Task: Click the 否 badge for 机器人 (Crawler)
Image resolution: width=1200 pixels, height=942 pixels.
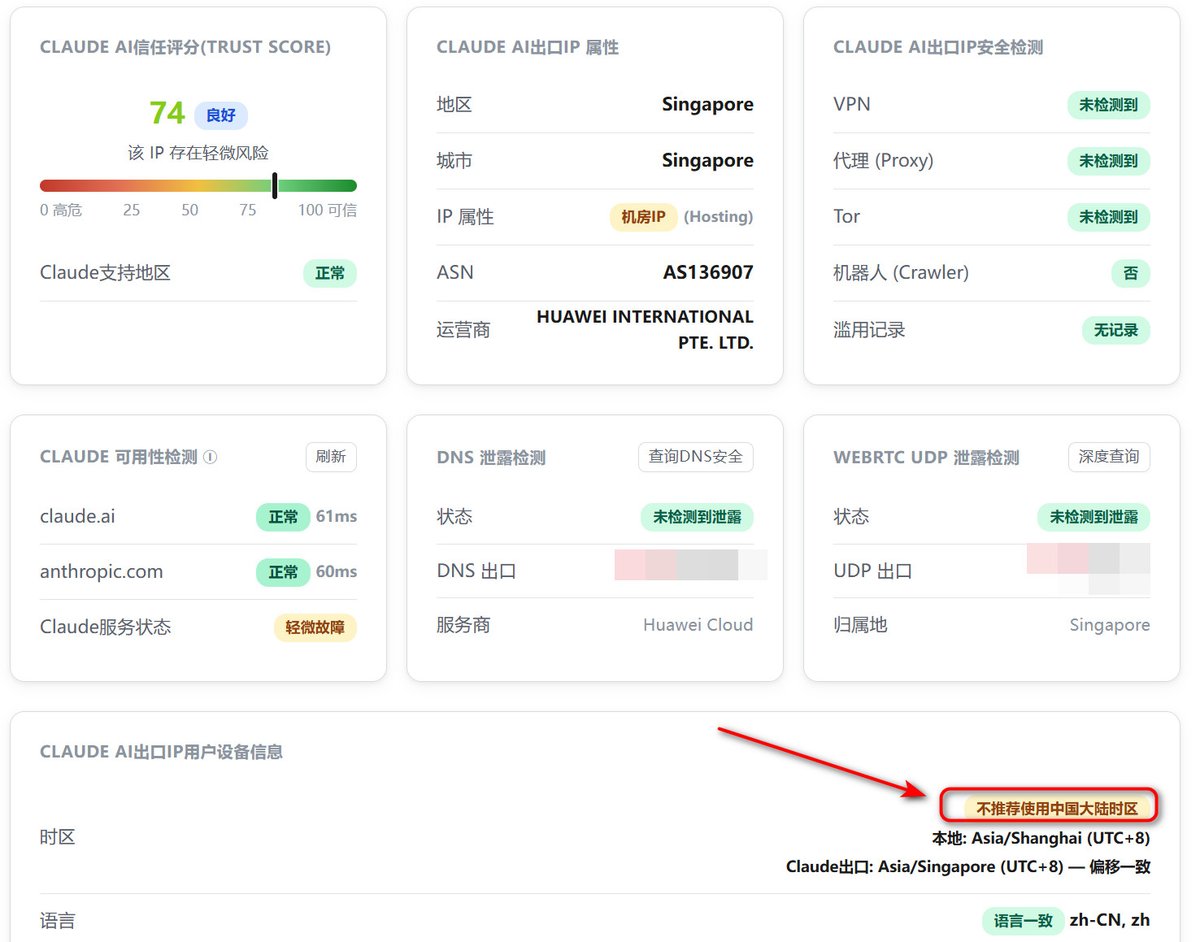Action: [1131, 273]
